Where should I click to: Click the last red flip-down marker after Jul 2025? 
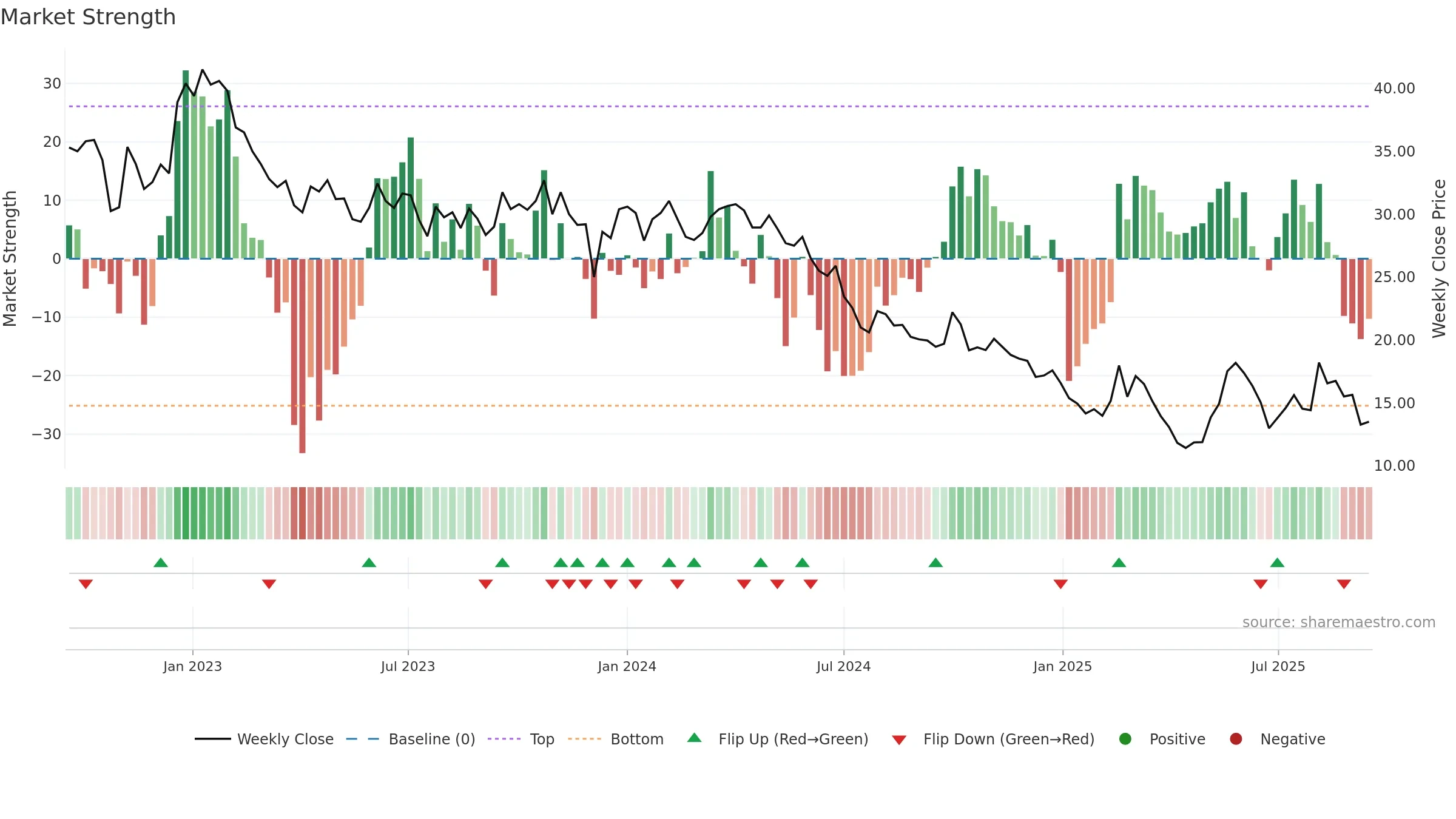1344,584
